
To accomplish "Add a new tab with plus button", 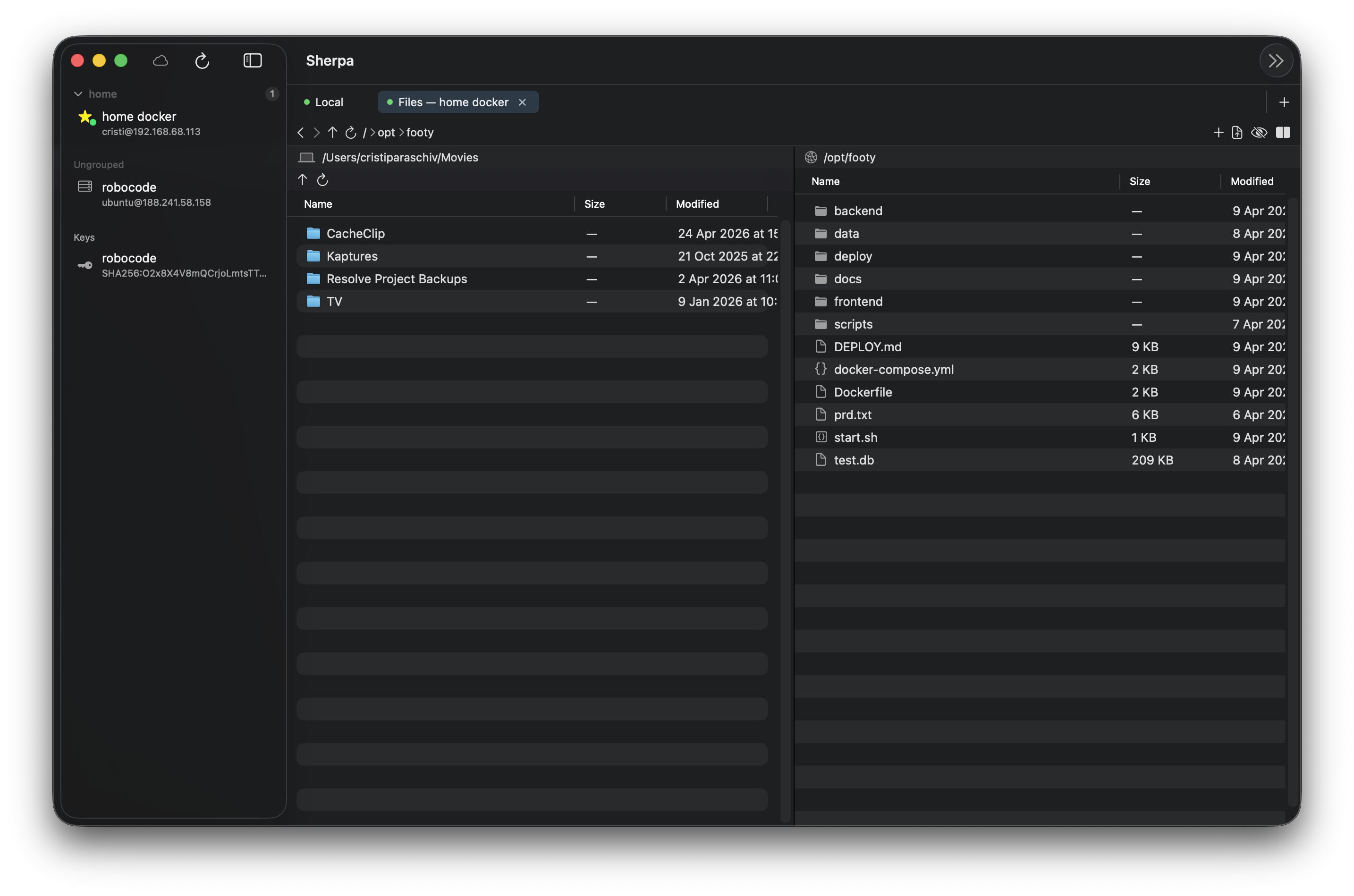I will coord(1284,102).
